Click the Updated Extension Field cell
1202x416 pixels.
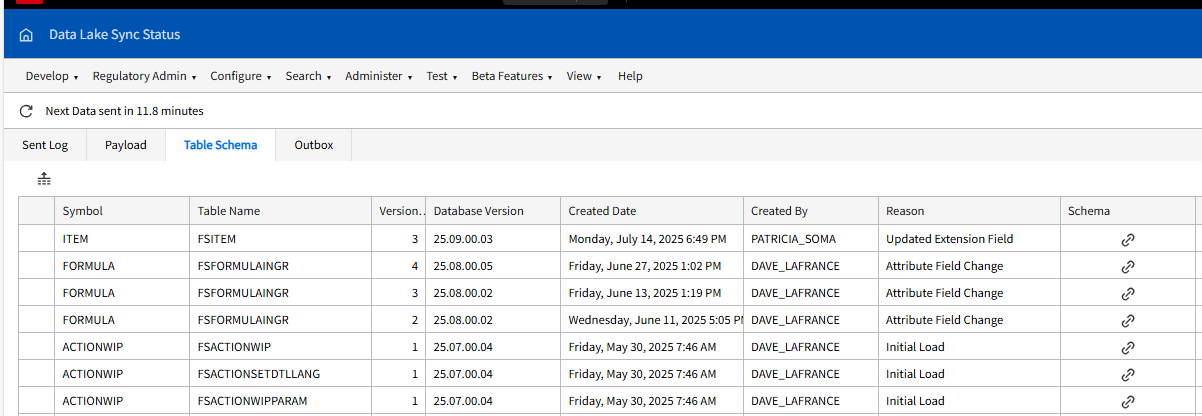point(969,239)
